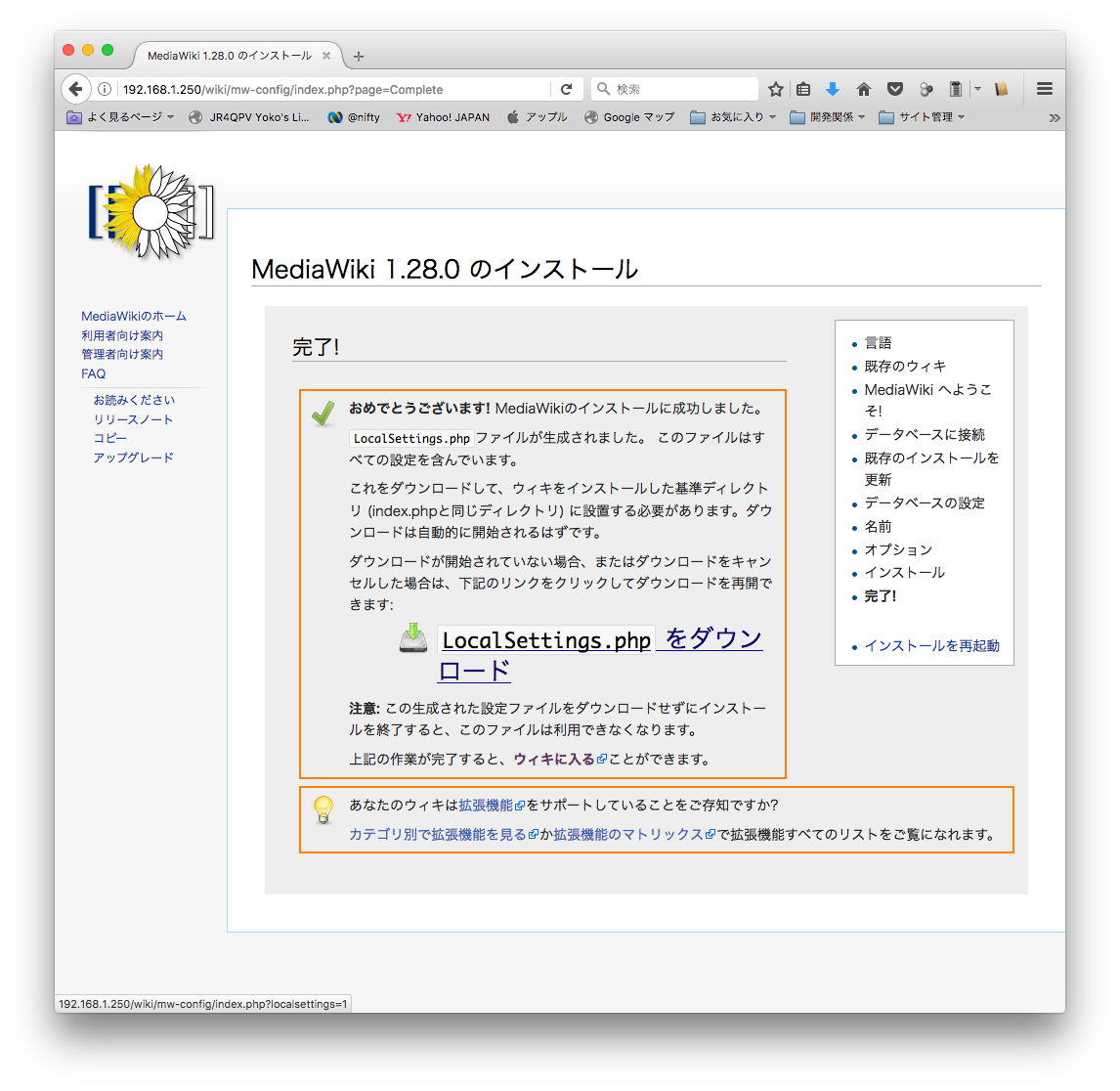
Task: Open カテゴリ別で拡張機能を見る link
Action: [437, 835]
